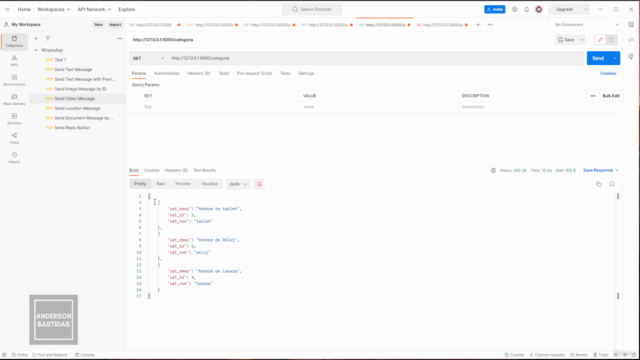The width and height of the screenshot is (640, 360).
Task: Open the tab bar three-dots overflow menu
Action: pyautogui.click(x=490, y=24)
